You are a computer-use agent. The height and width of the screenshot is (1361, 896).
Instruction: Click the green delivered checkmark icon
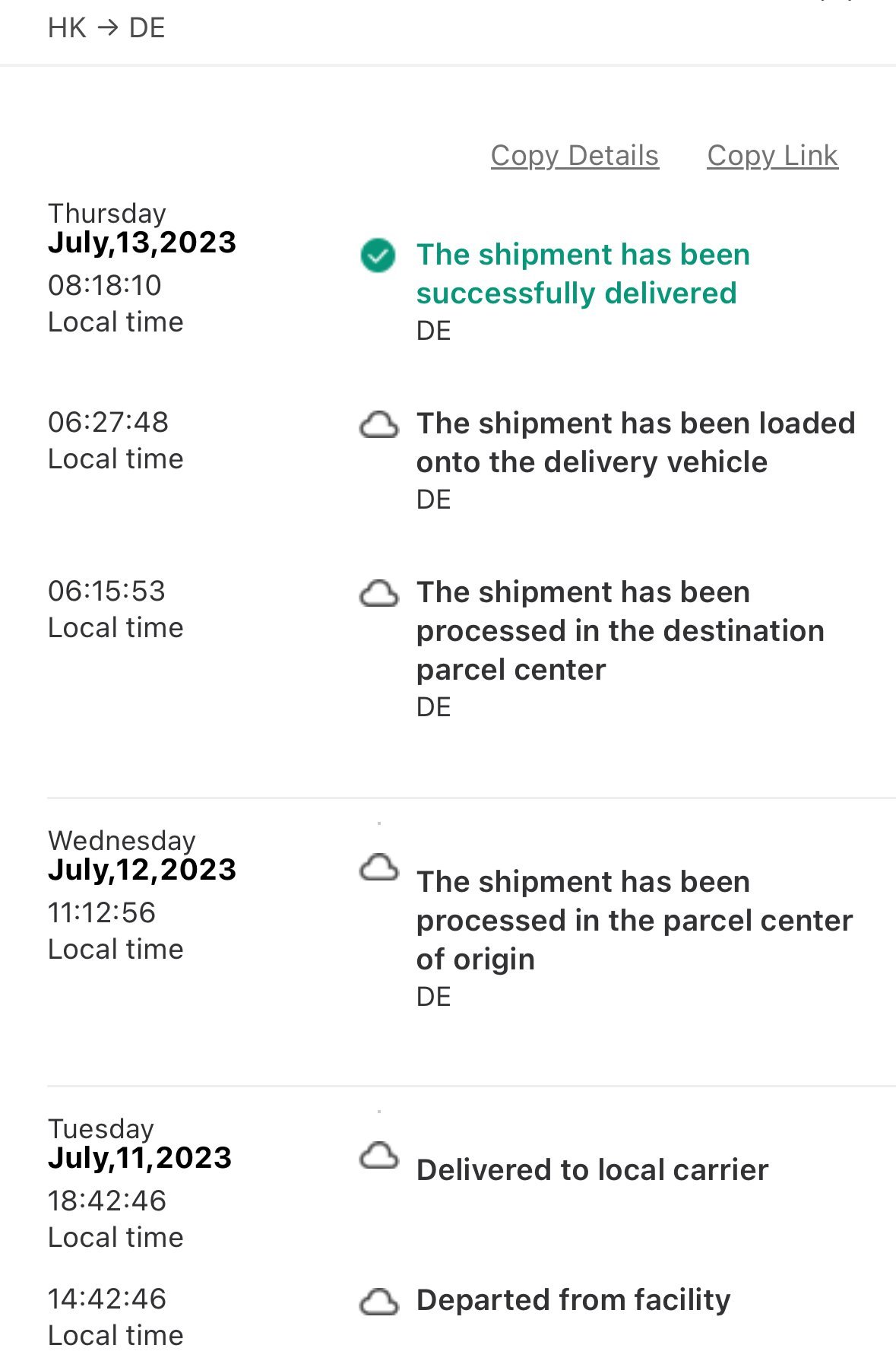pos(378,255)
